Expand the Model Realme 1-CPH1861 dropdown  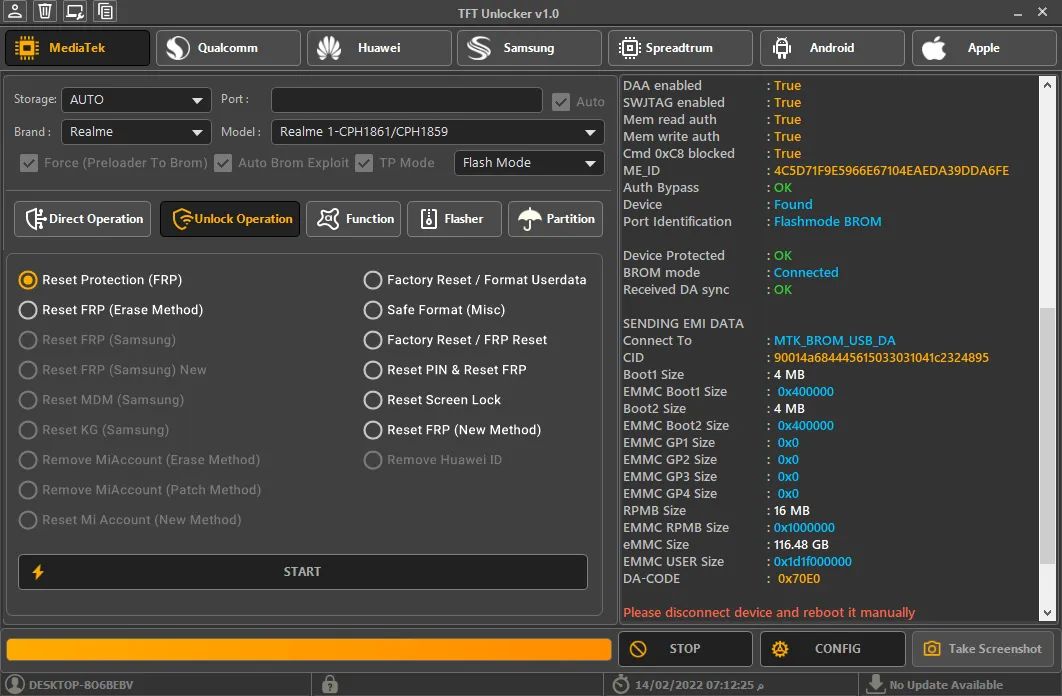point(438,132)
